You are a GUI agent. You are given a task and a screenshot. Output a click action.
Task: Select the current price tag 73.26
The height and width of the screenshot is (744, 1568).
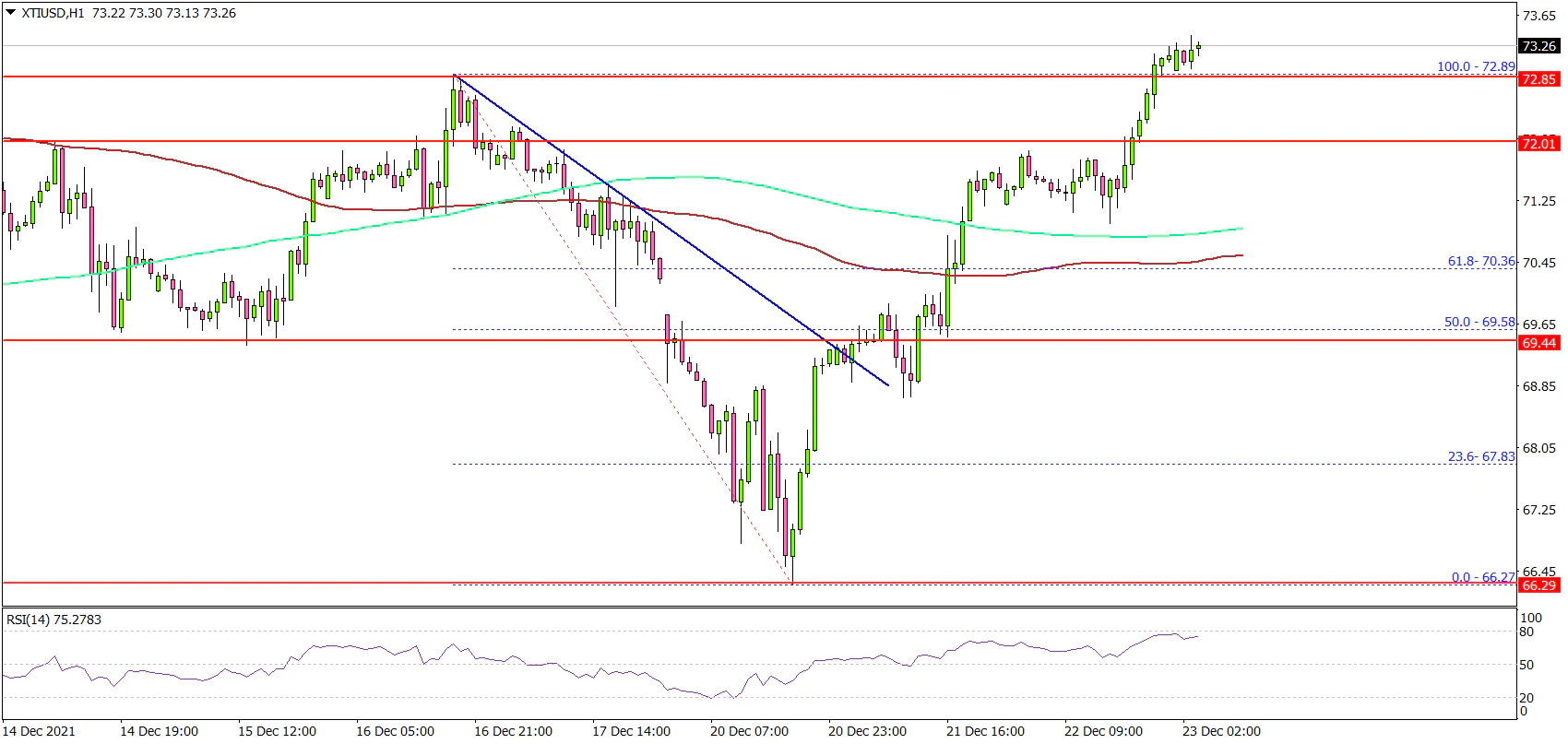pos(1538,46)
